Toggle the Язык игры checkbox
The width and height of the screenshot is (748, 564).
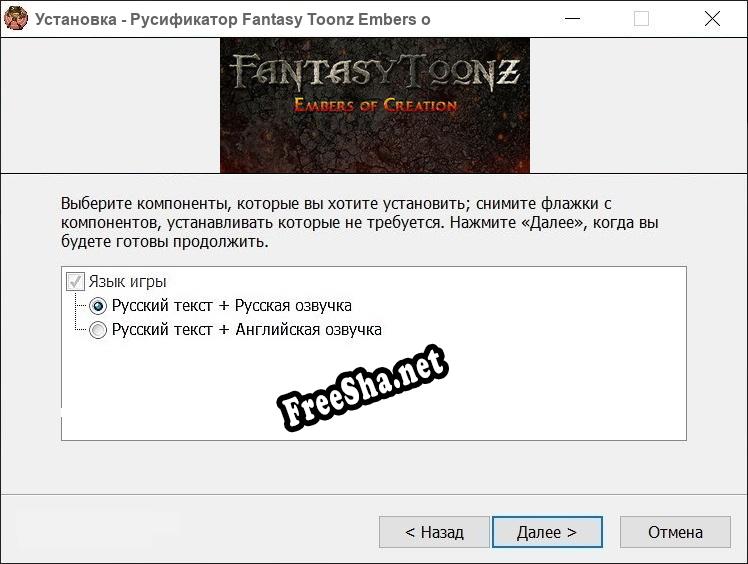75,282
